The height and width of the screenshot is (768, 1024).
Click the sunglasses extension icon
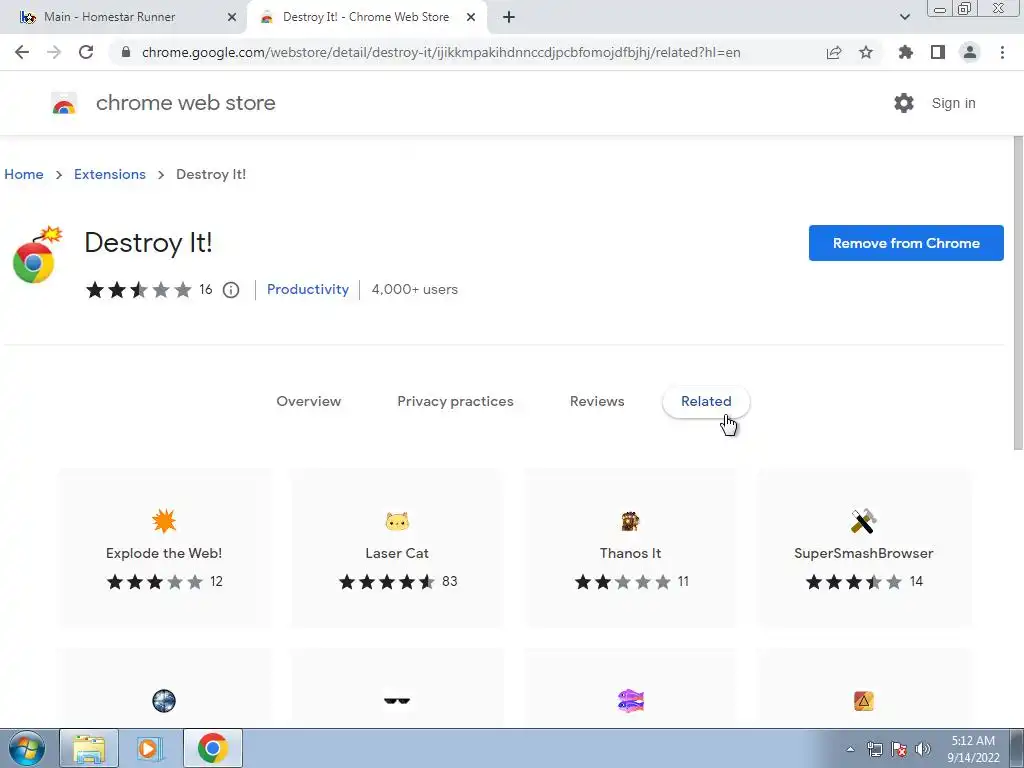pos(397,701)
